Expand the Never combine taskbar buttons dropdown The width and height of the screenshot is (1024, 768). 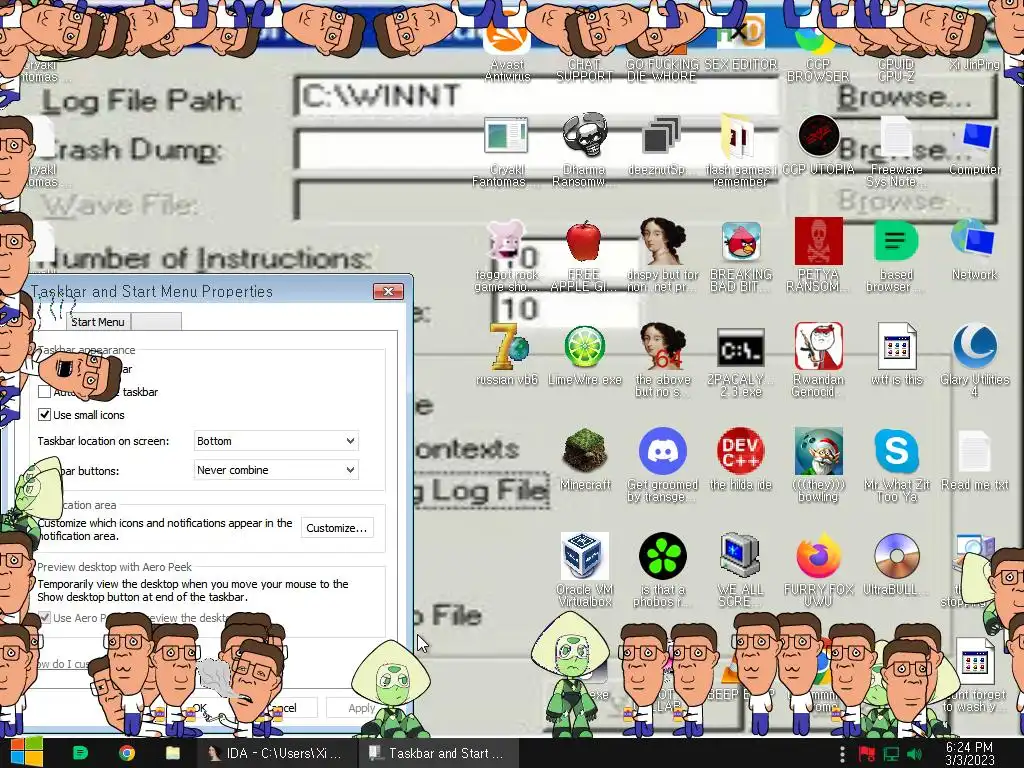click(x=276, y=470)
